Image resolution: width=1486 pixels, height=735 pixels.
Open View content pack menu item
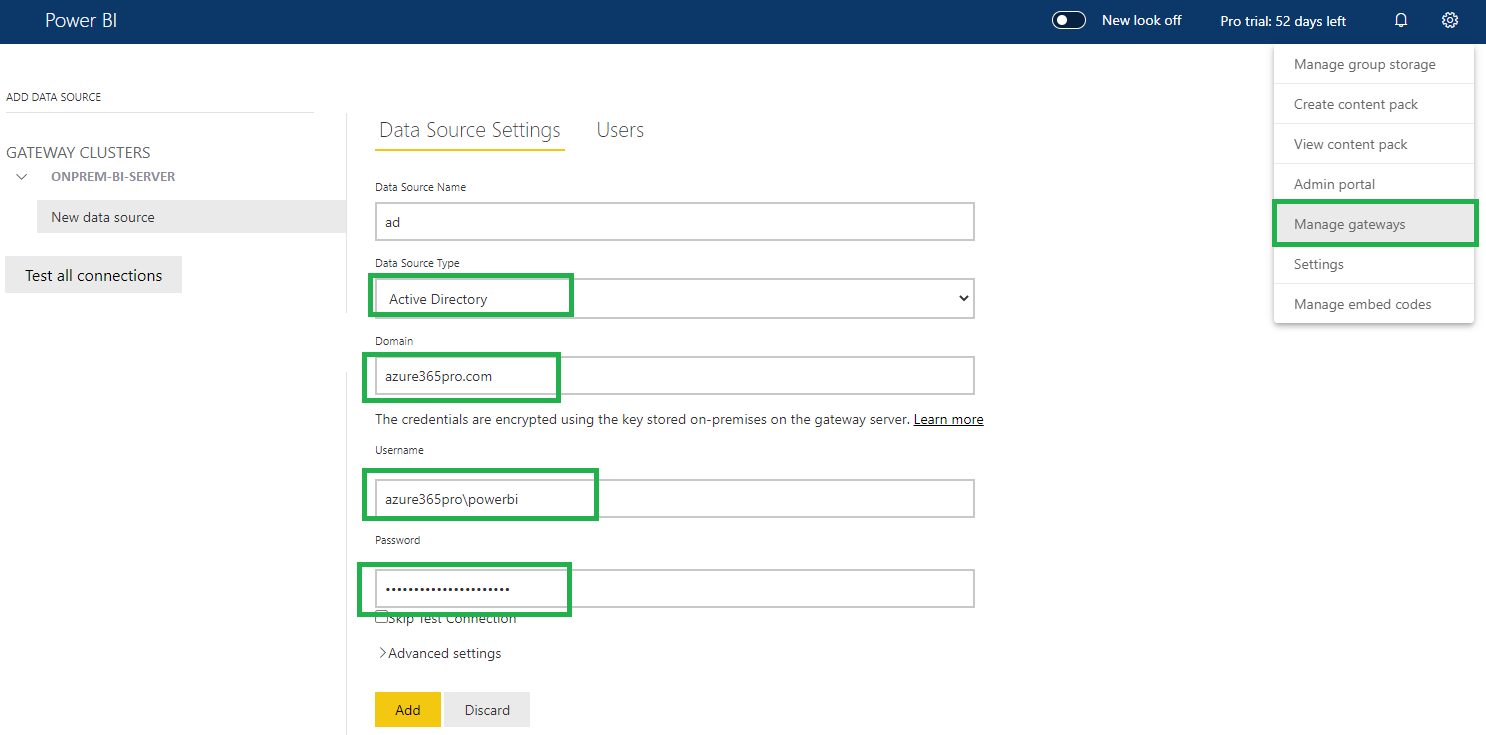tap(1374, 144)
